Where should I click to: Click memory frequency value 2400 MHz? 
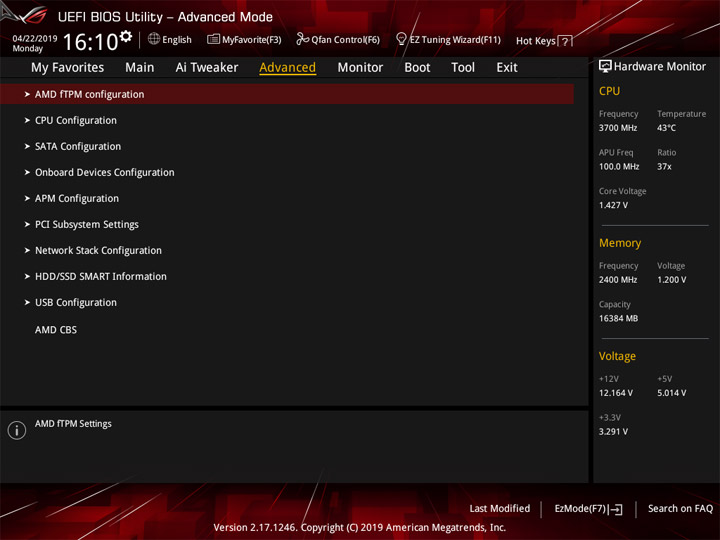point(618,280)
